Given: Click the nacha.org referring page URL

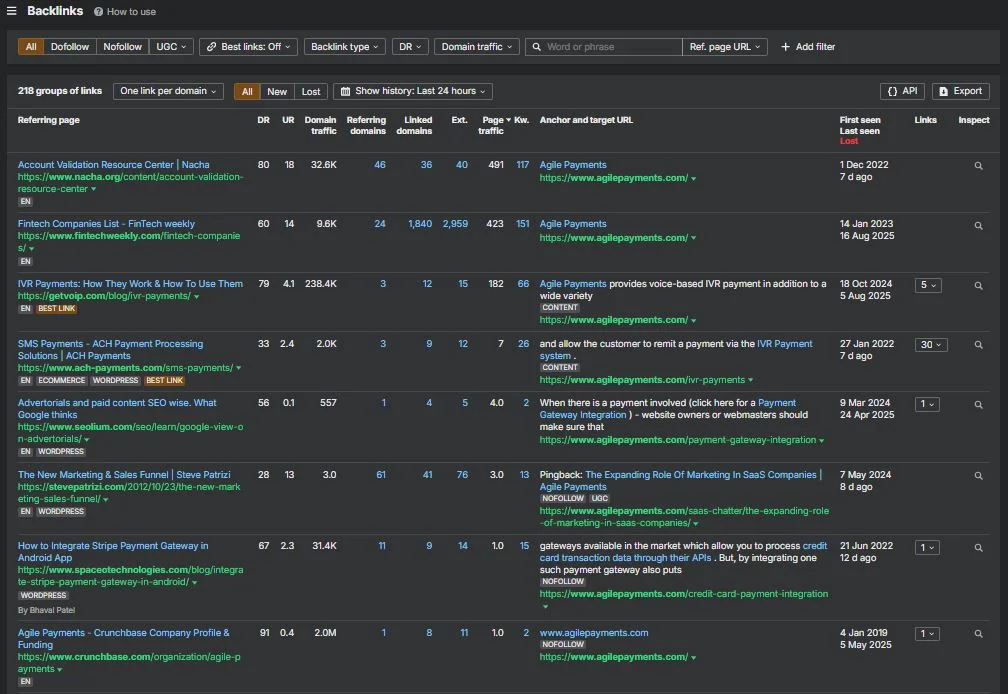Looking at the screenshot, I should coord(130,183).
